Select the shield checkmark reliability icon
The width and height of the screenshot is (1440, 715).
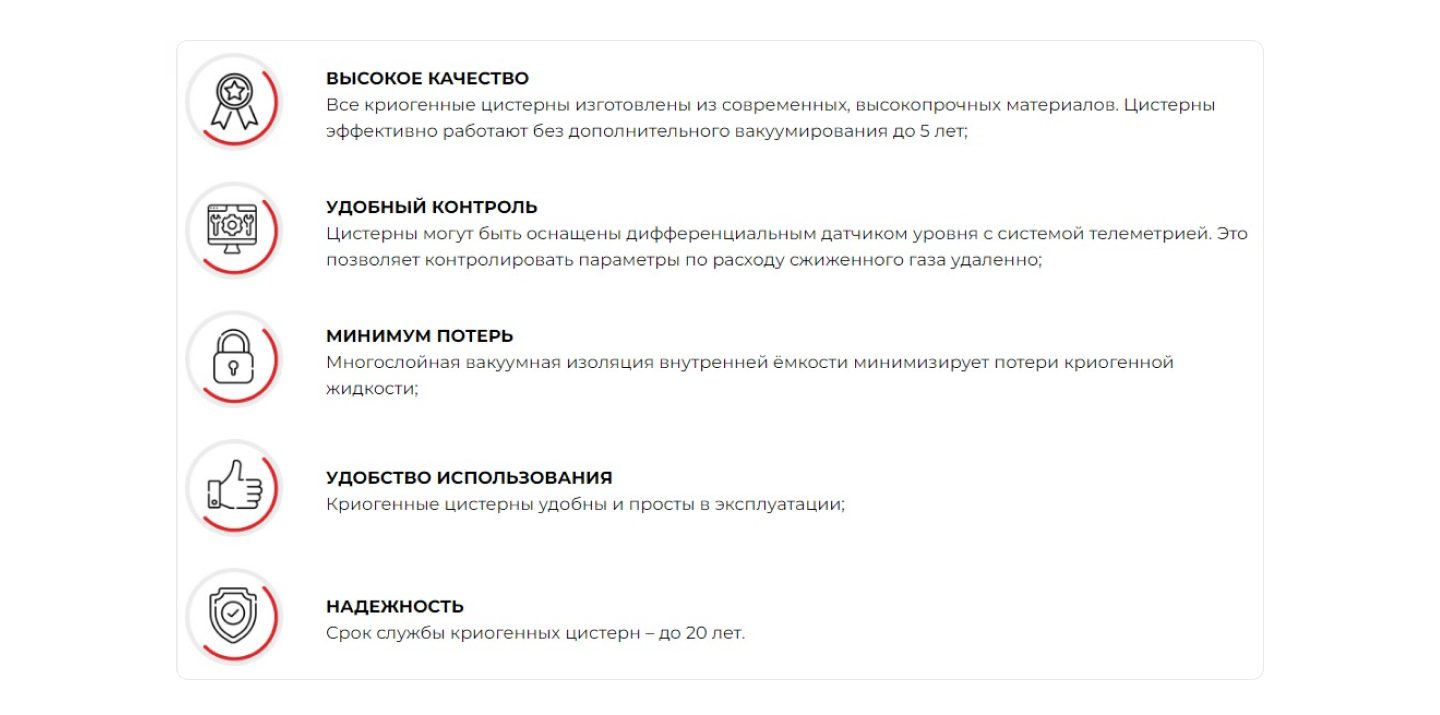234,616
